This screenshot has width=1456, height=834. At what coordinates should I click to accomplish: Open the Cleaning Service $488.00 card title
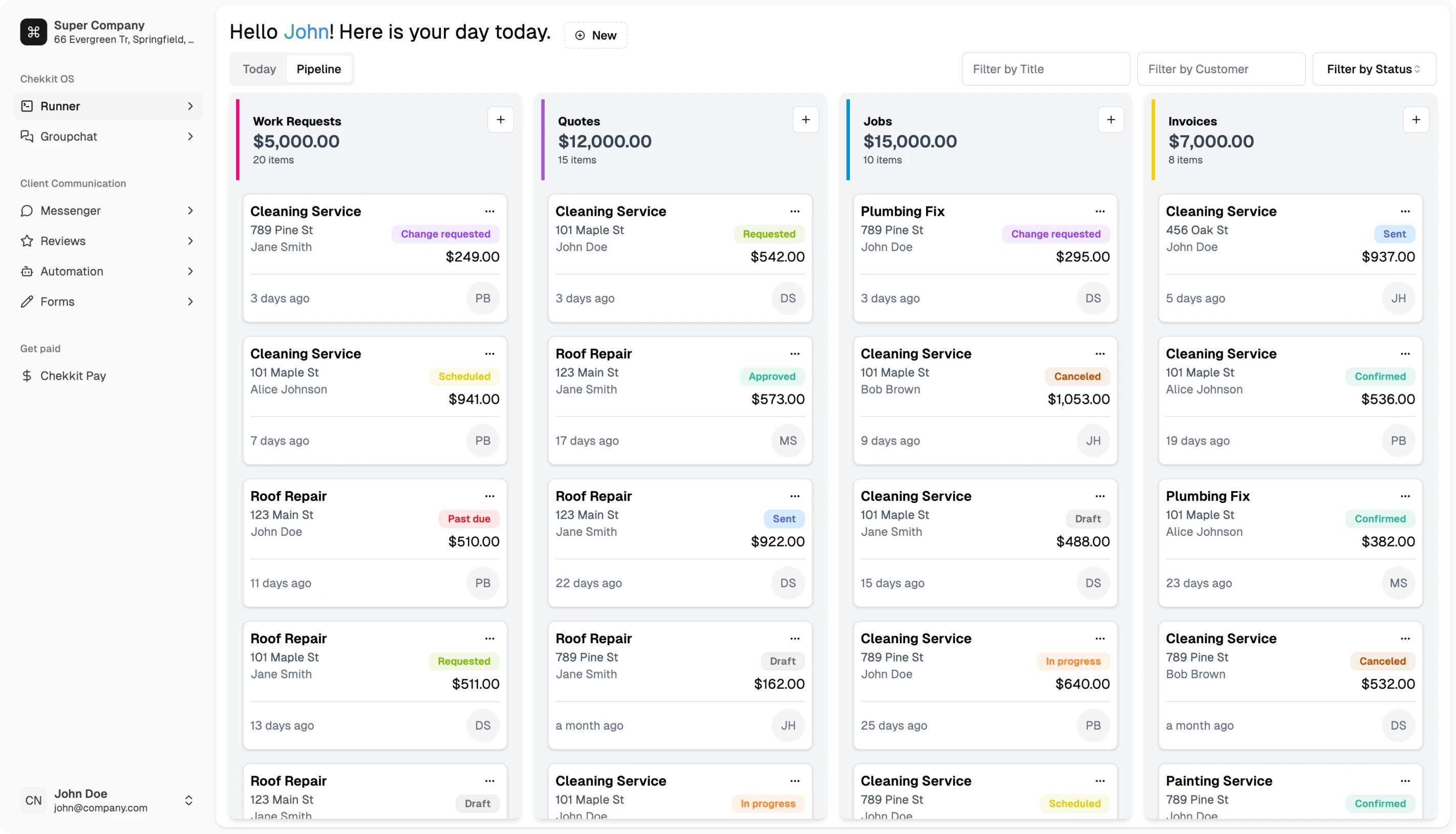(x=916, y=496)
